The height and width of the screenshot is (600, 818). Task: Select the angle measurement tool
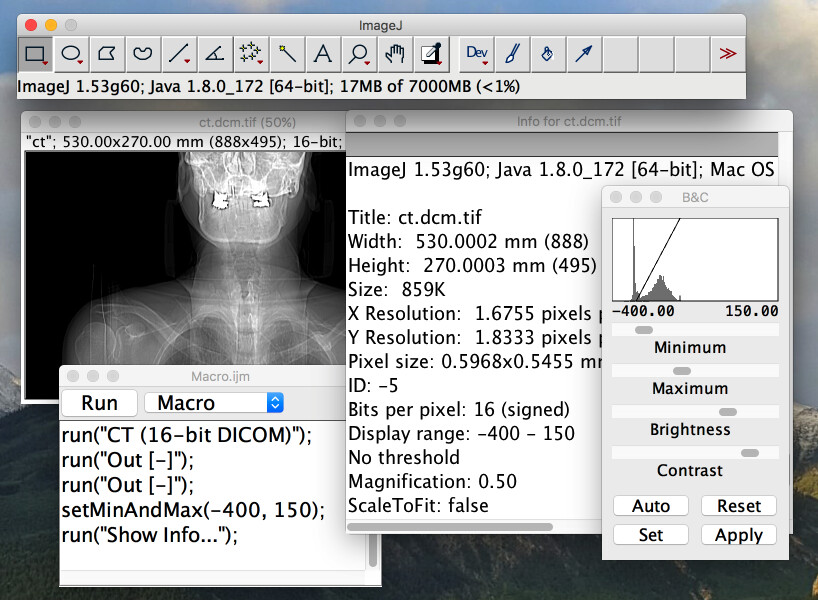tap(215, 54)
